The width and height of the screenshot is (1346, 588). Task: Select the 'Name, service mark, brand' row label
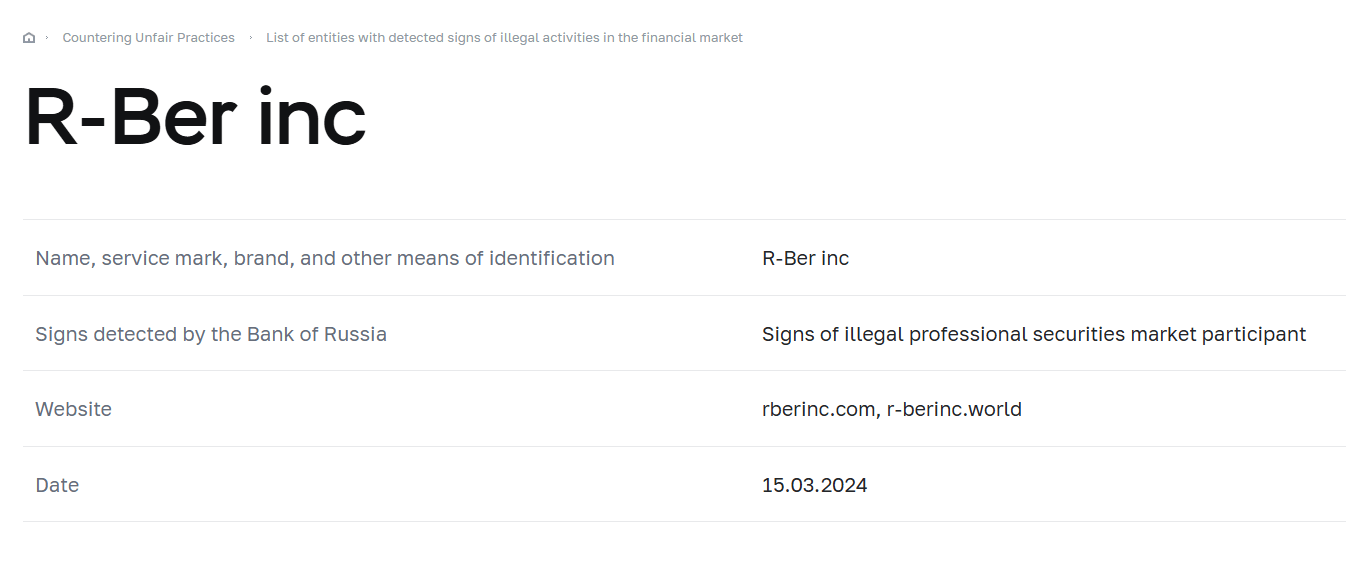(x=325, y=258)
